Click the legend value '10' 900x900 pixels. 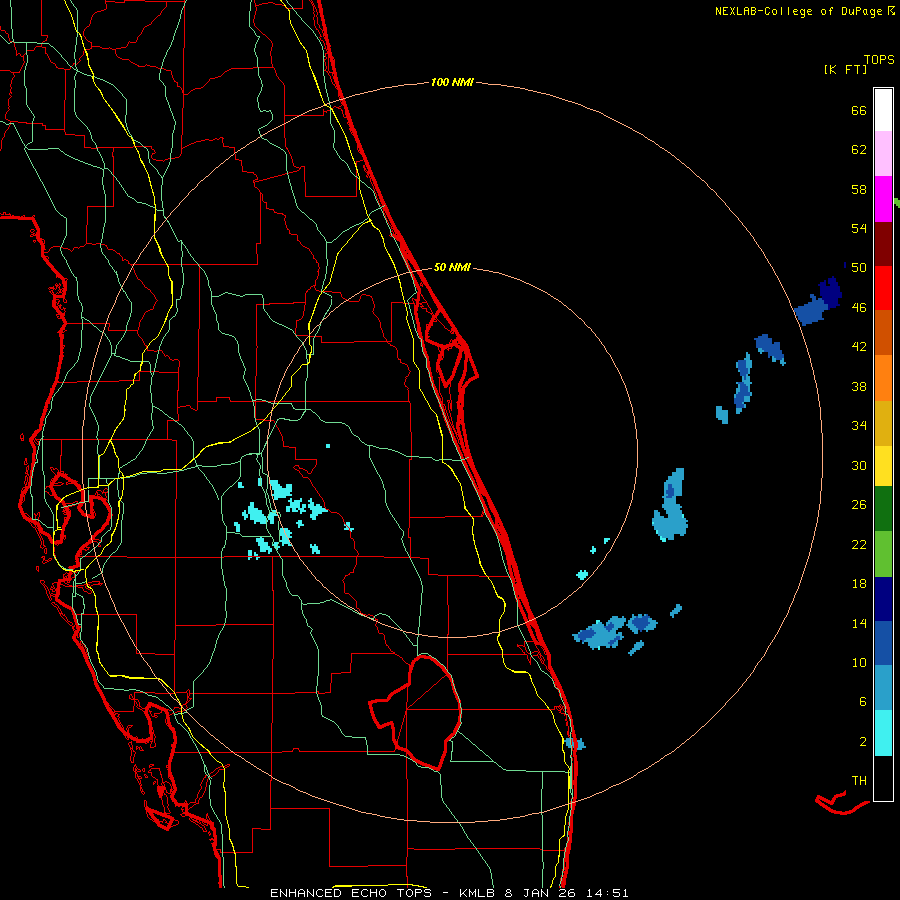859,662
